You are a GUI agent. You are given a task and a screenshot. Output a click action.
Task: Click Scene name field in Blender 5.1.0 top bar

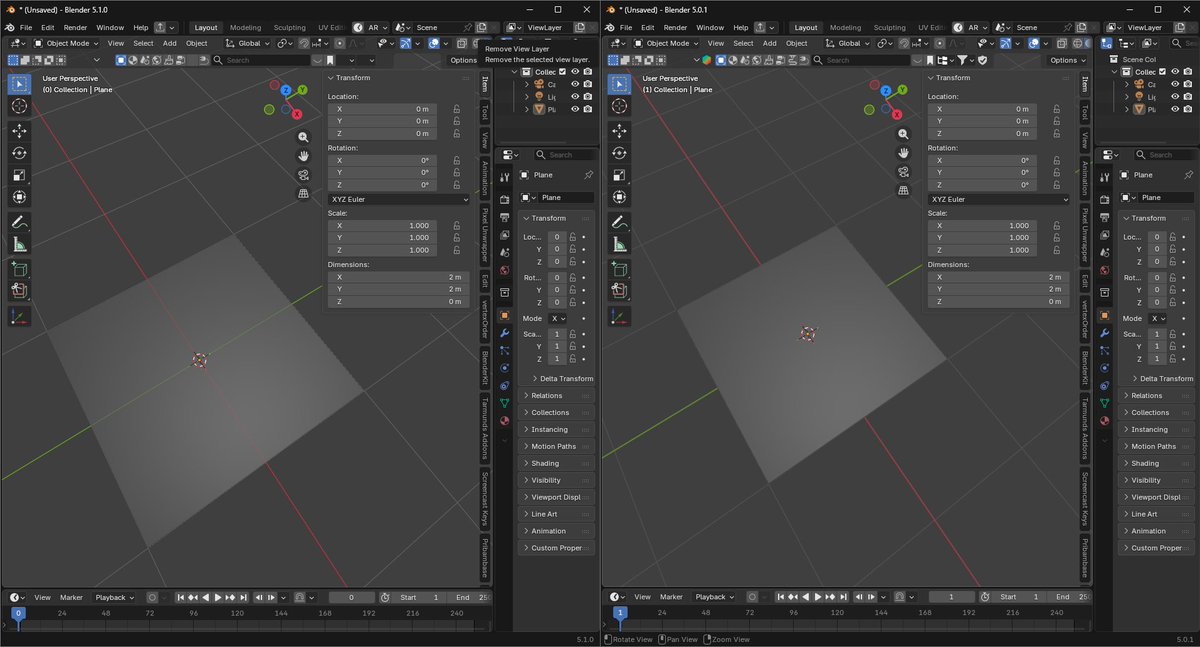click(x=438, y=28)
